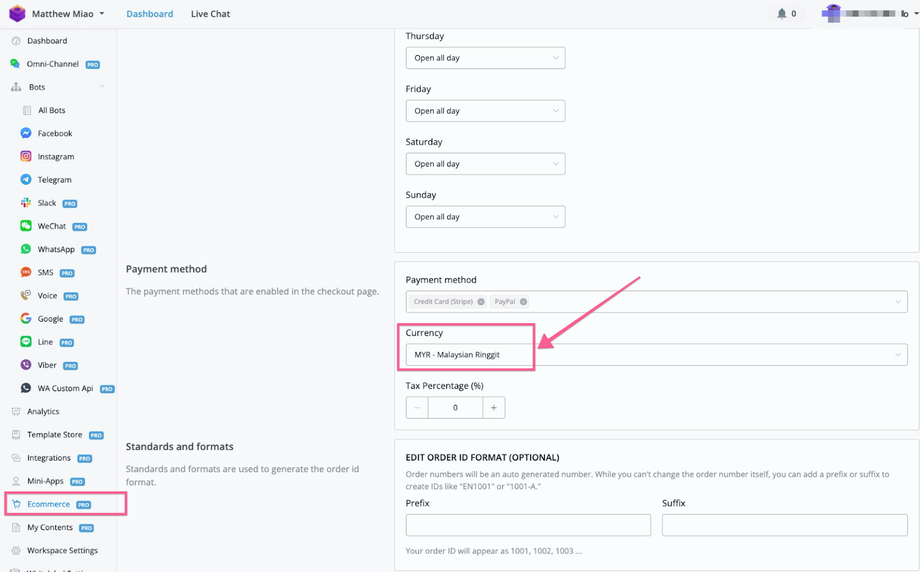Click the Ecommerce cart icon
The height and width of the screenshot is (572, 920).
pyautogui.click(x=16, y=504)
